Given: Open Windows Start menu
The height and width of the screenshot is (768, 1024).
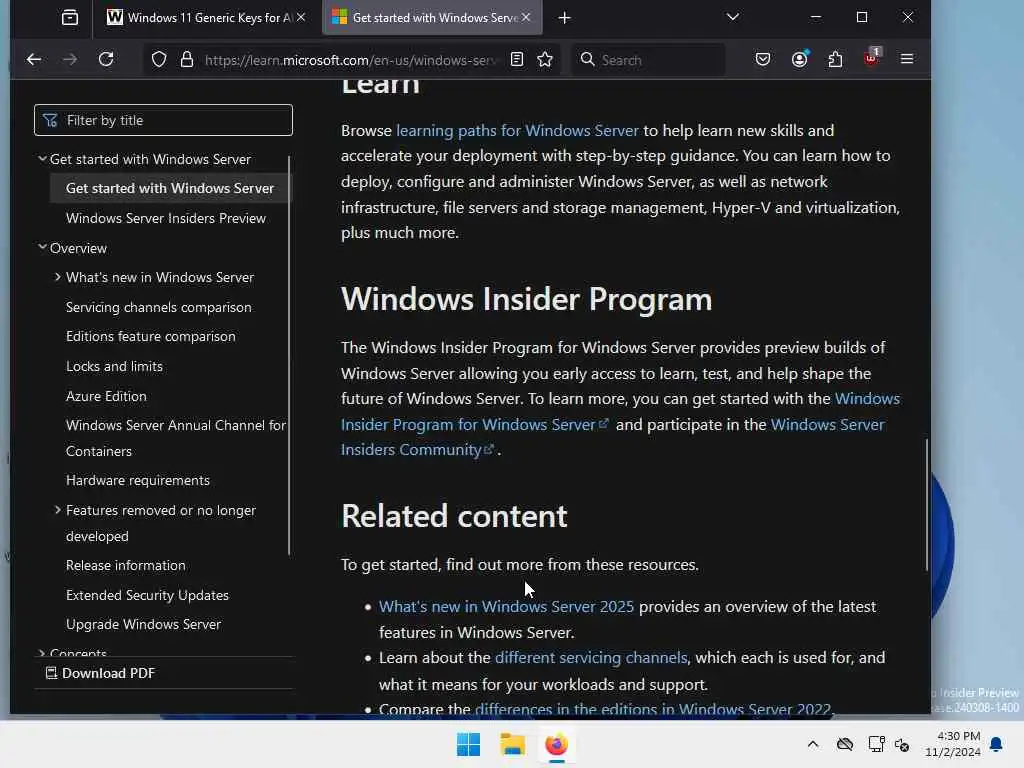Looking at the screenshot, I should click(x=468, y=744).
